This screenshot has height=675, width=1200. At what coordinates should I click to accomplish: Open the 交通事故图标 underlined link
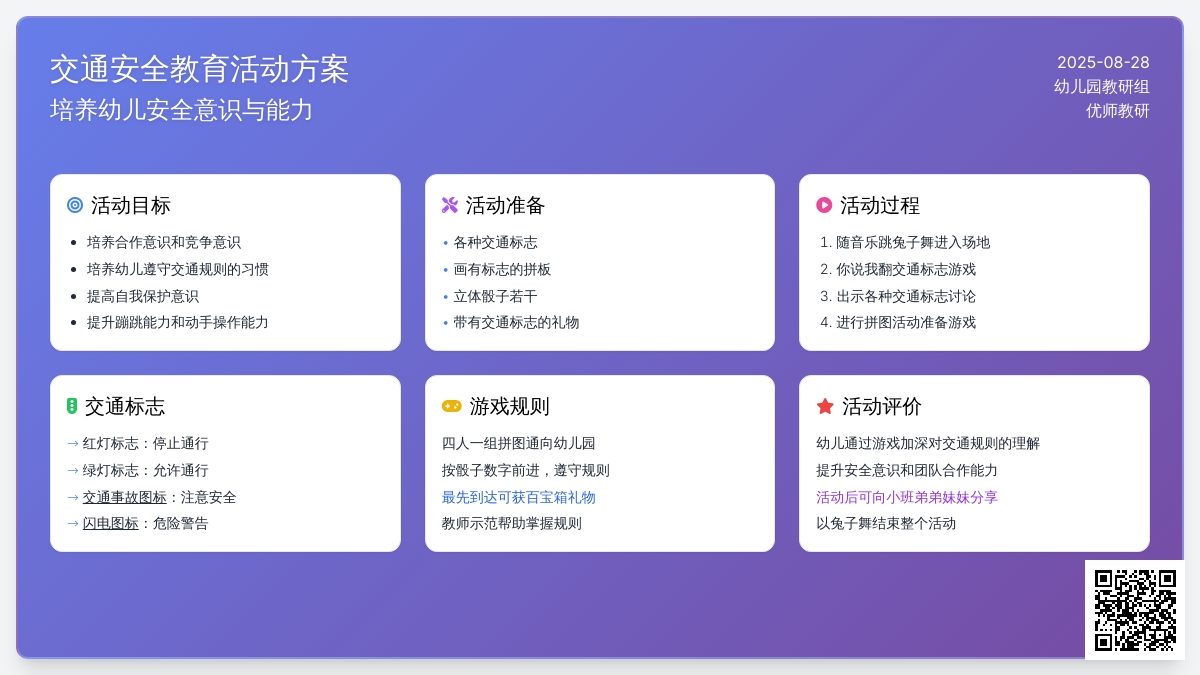pyautogui.click(x=125, y=497)
